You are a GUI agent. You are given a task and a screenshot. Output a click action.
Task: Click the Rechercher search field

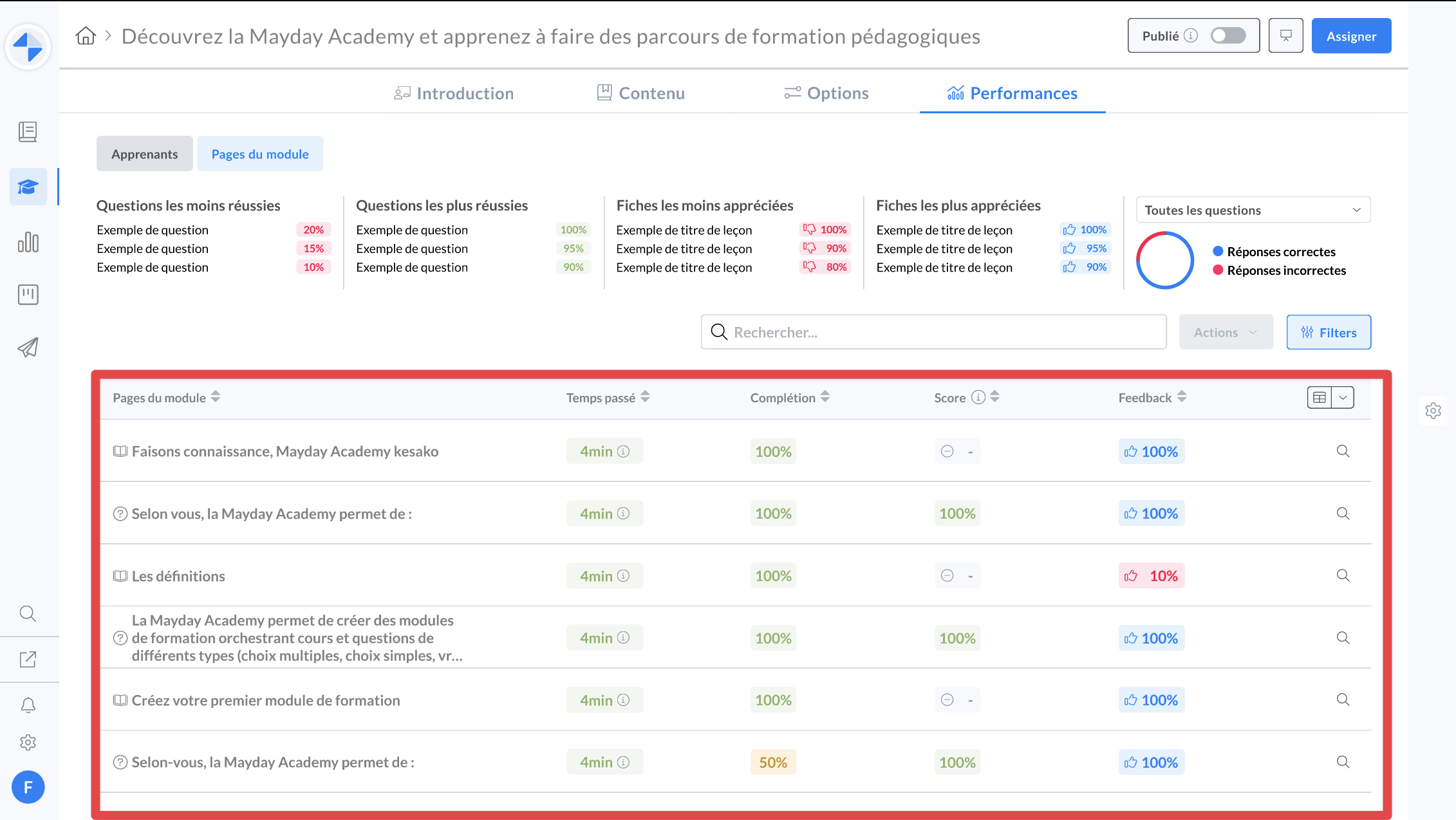point(933,332)
